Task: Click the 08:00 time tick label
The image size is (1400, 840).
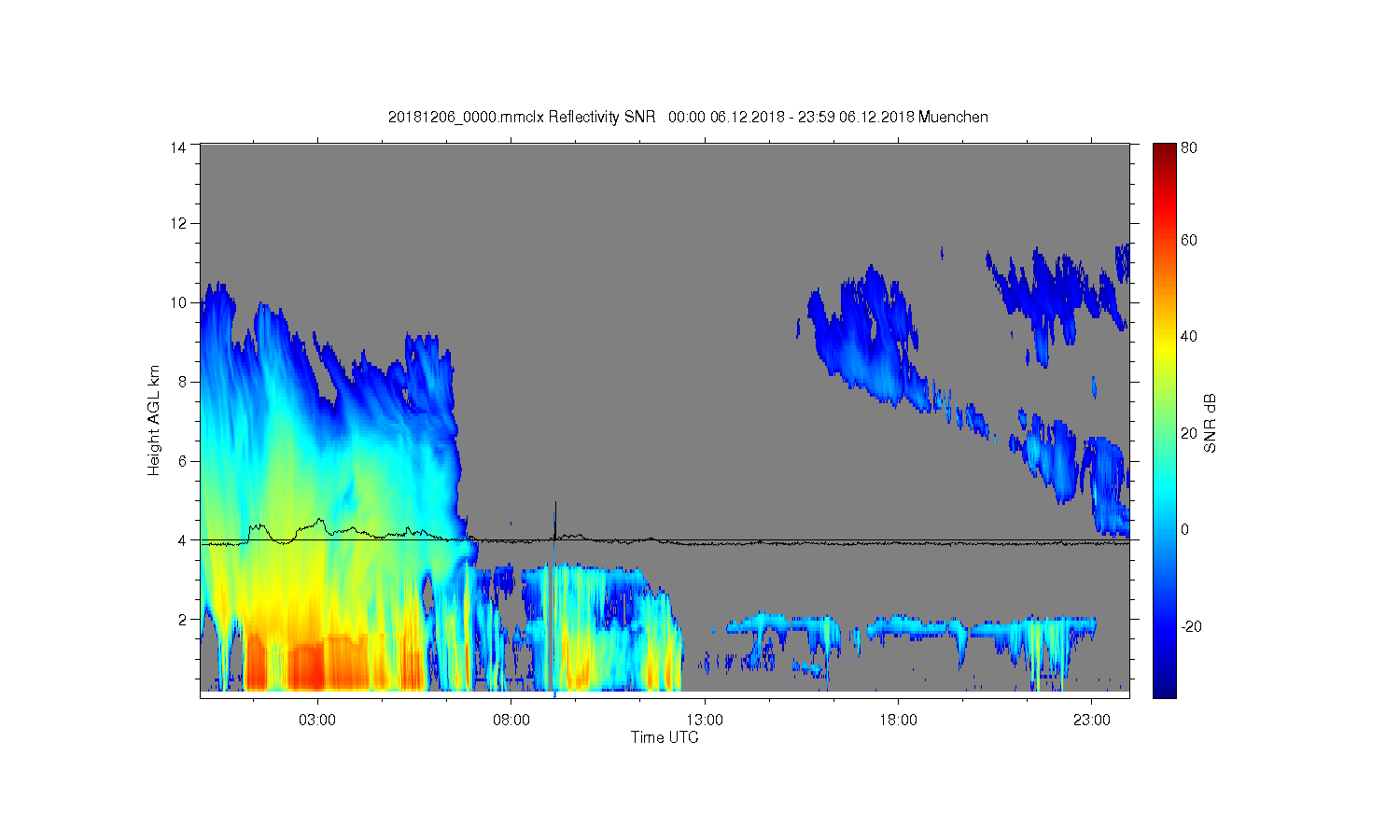Action: click(x=511, y=721)
